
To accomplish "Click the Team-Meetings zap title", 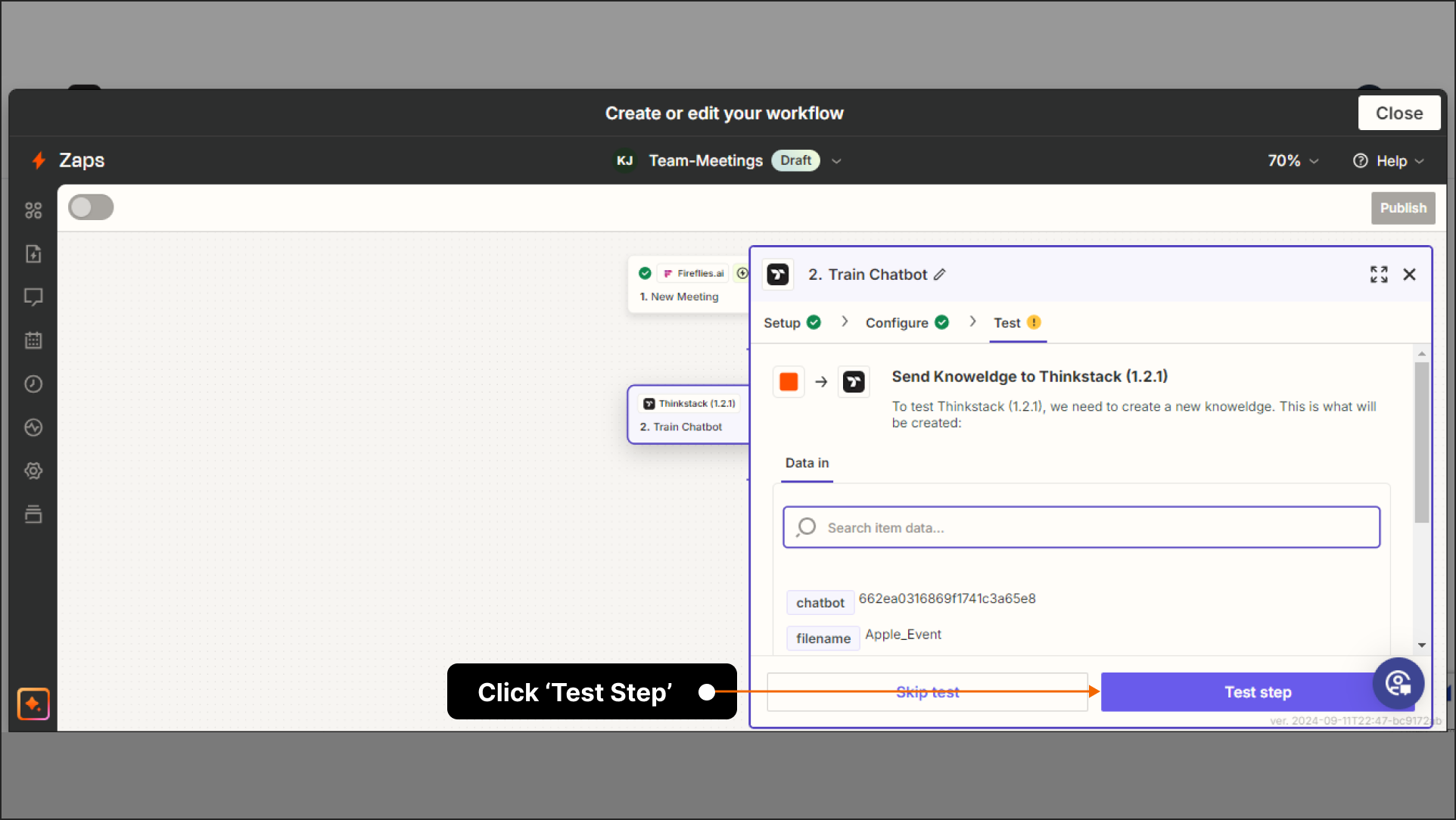I will tap(705, 160).
